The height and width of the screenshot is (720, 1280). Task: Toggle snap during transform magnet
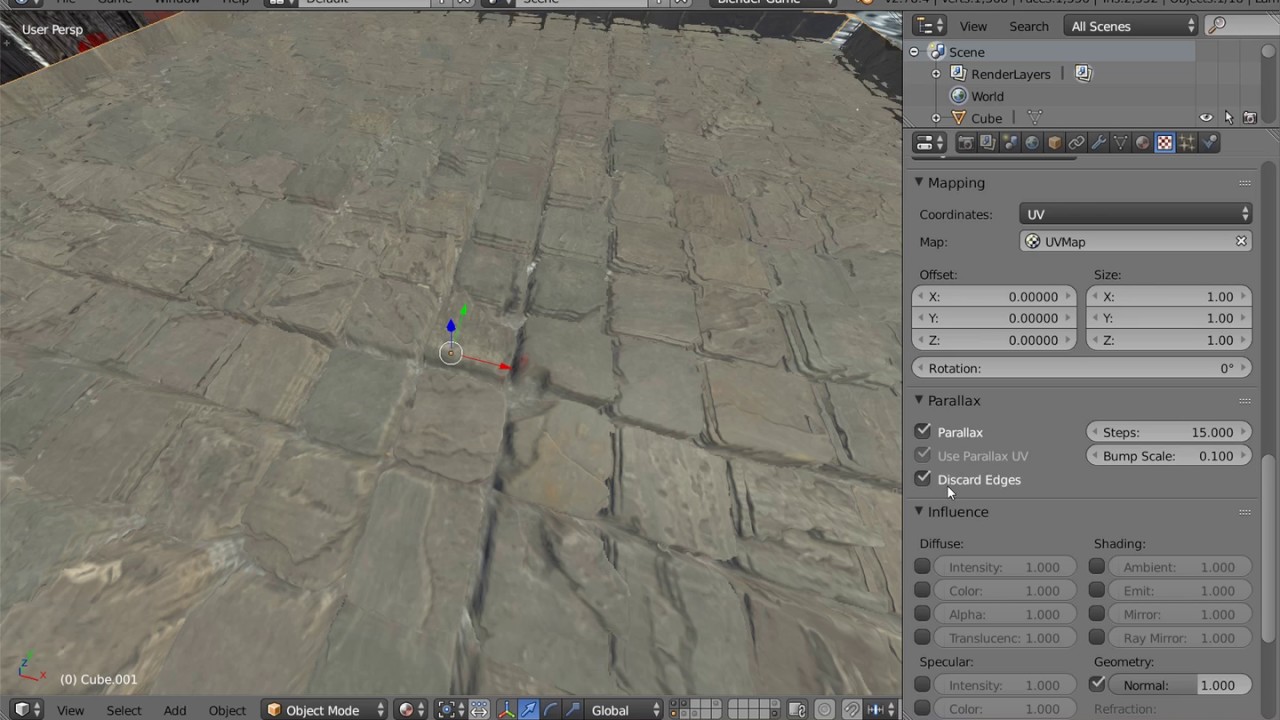tap(852, 710)
